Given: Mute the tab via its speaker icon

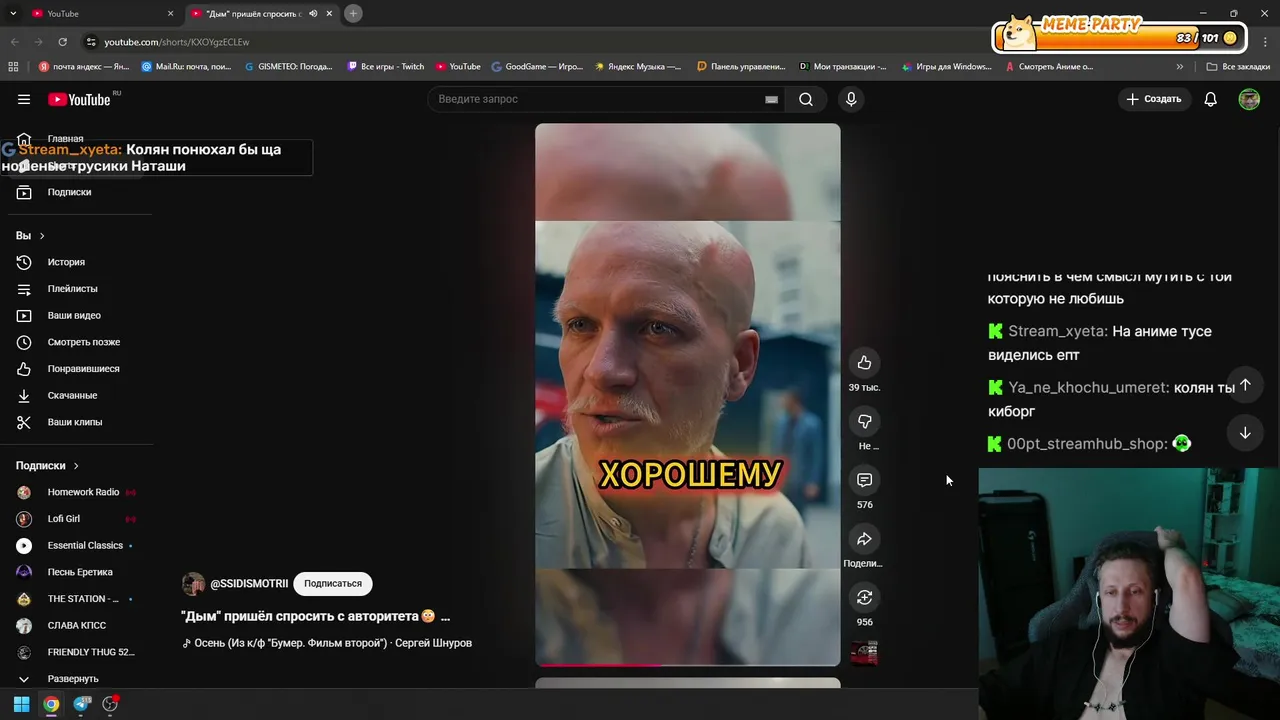Looking at the screenshot, I should click(x=313, y=14).
